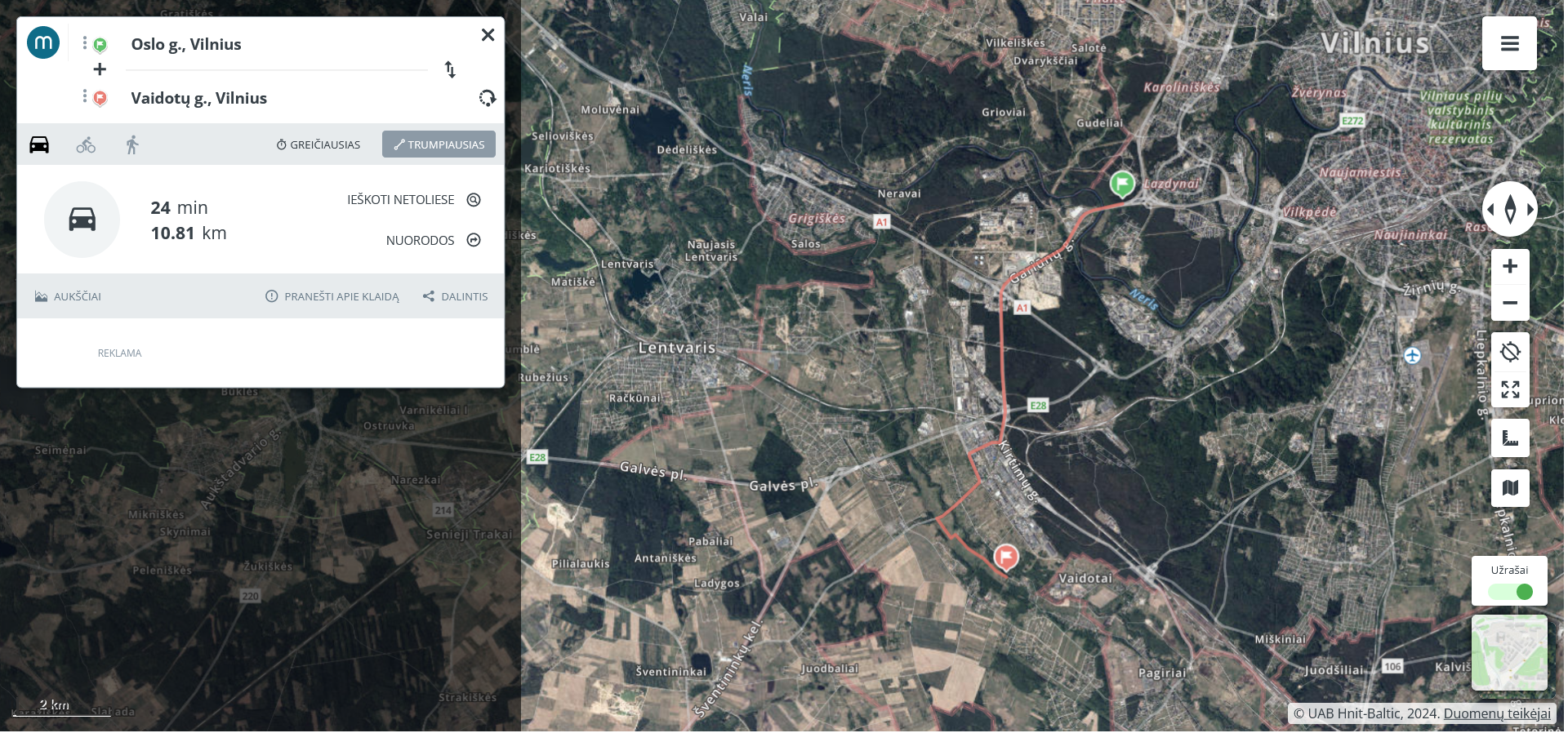This screenshot has height=733, width=1568.
Task: Swap start and destination addresses
Action: click(x=450, y=69)
